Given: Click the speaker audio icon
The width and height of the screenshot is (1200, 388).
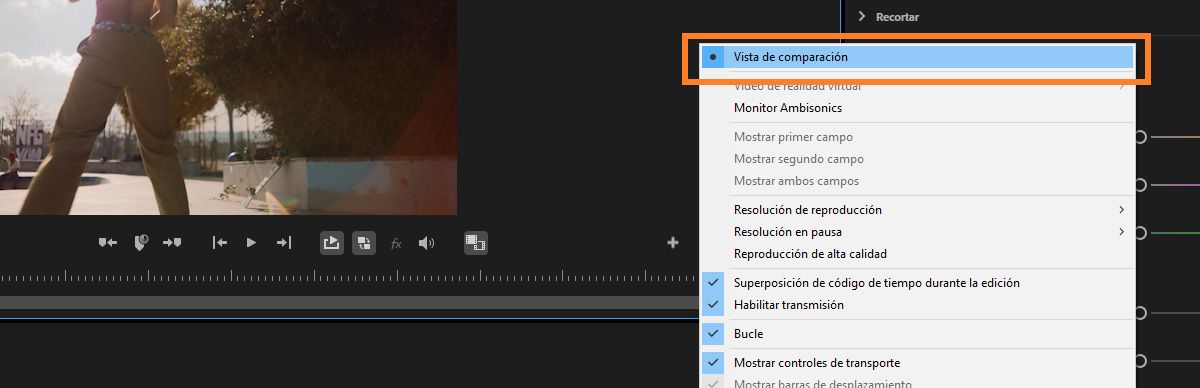Looking at the screenshot, I should pos(427,242).
